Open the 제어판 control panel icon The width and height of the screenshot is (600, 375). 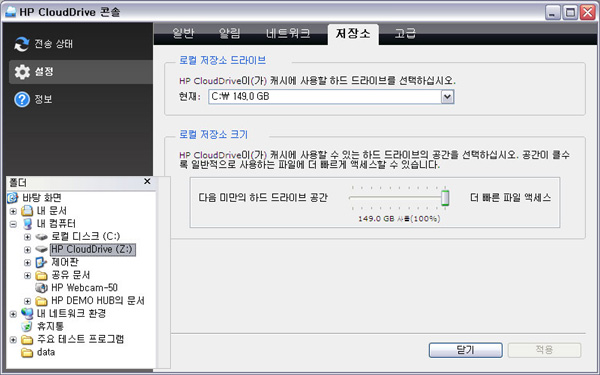[x=41, y=262]
